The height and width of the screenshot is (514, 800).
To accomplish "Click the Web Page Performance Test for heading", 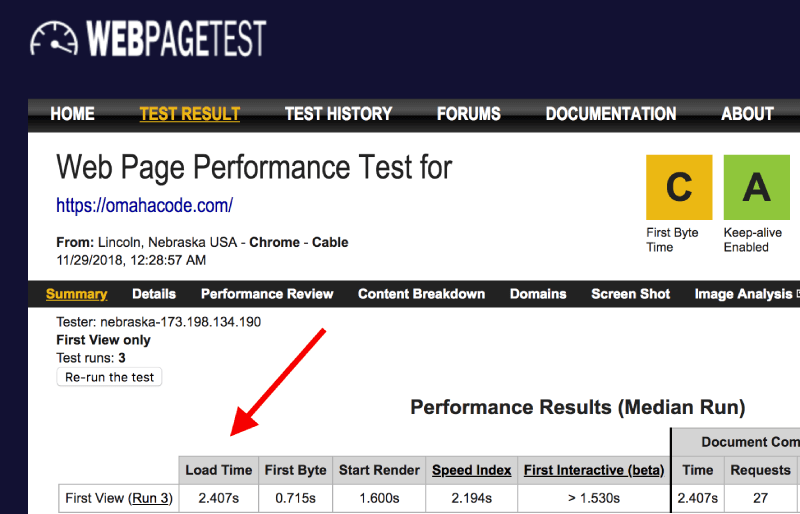I will click(254, 167).
